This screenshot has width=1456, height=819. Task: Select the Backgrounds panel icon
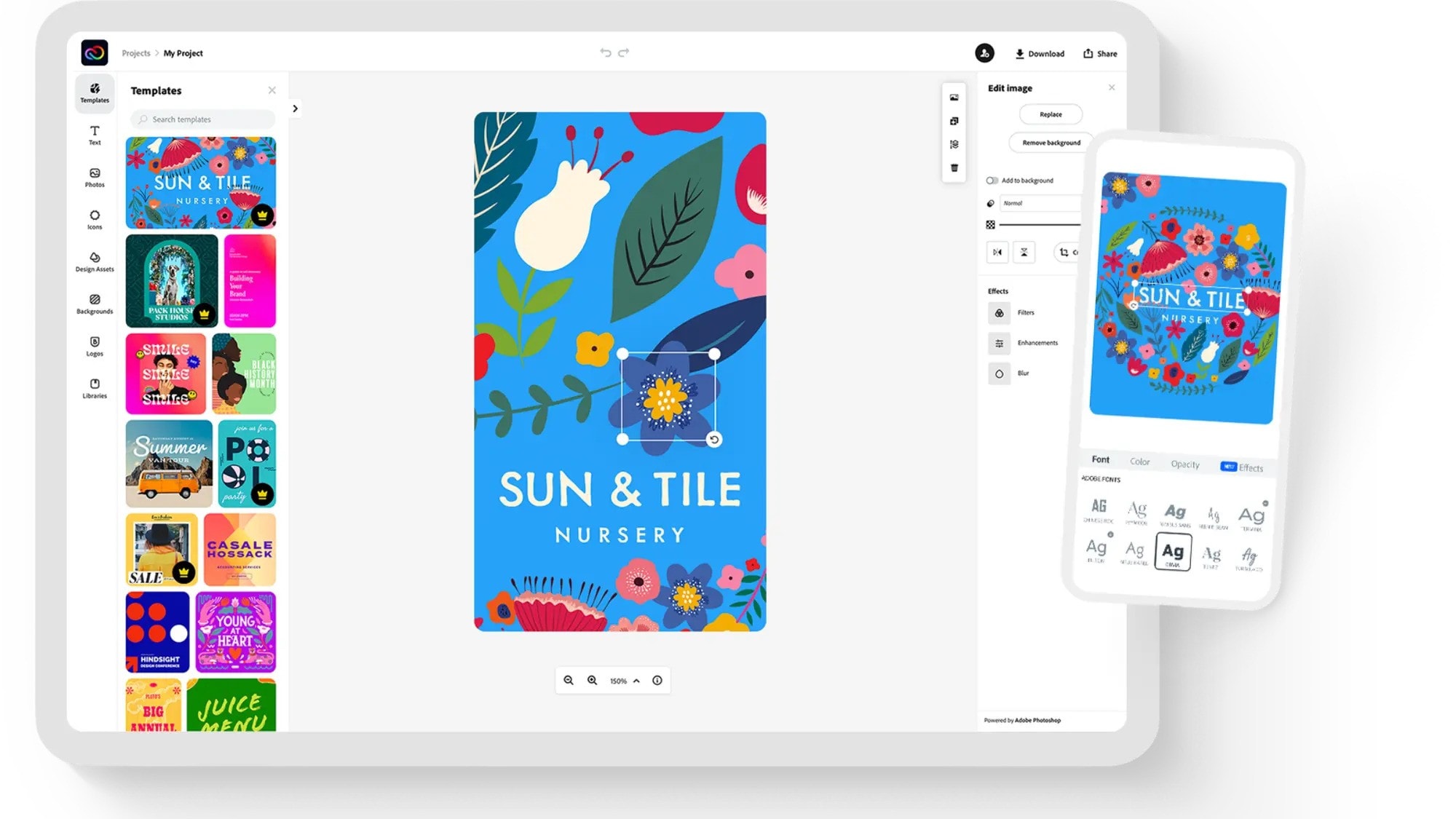94,299
